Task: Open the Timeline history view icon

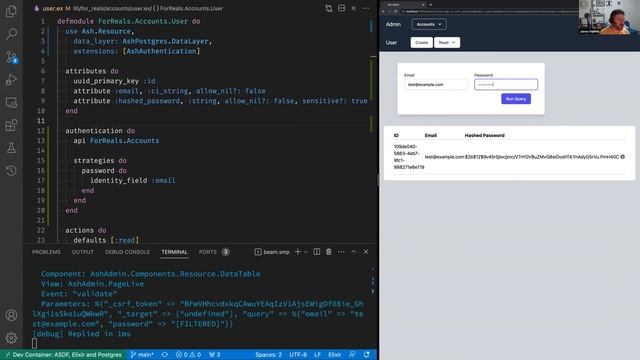Action: [11, 171]
